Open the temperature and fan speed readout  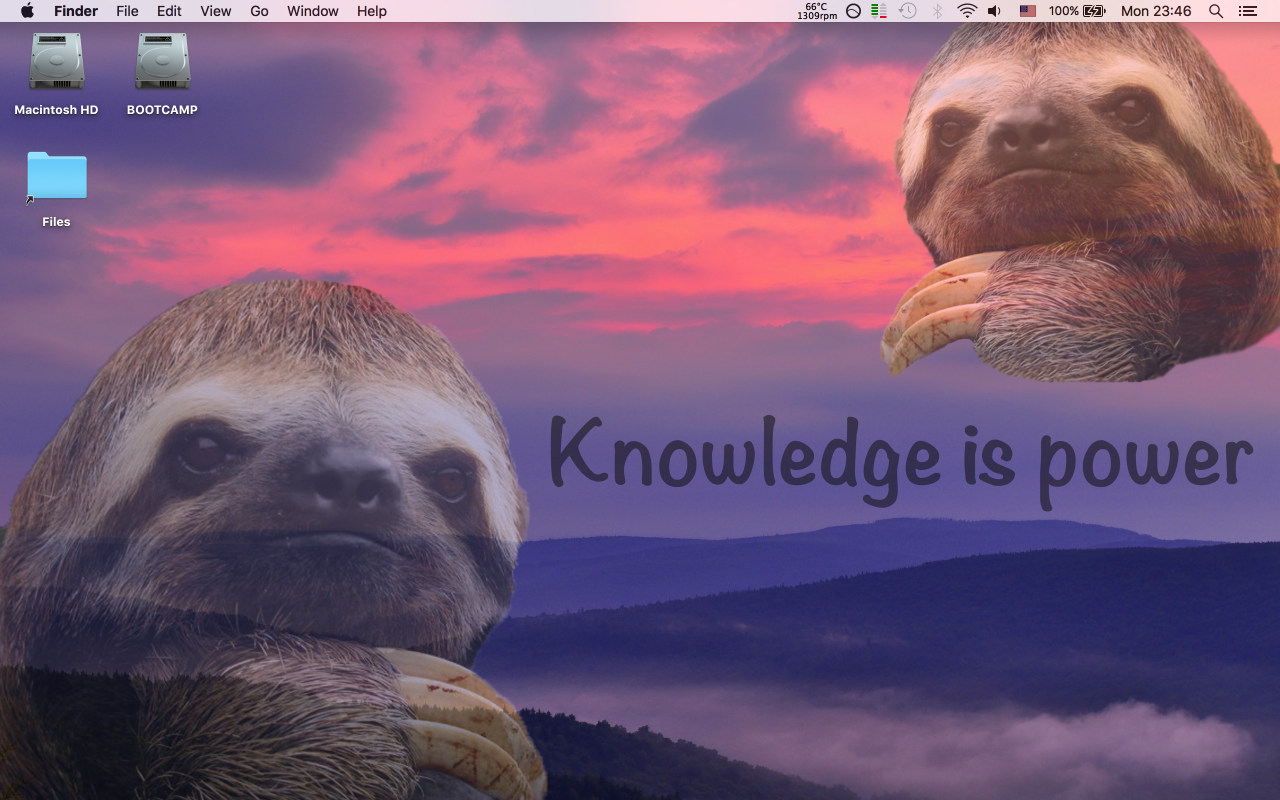[817, 11]
